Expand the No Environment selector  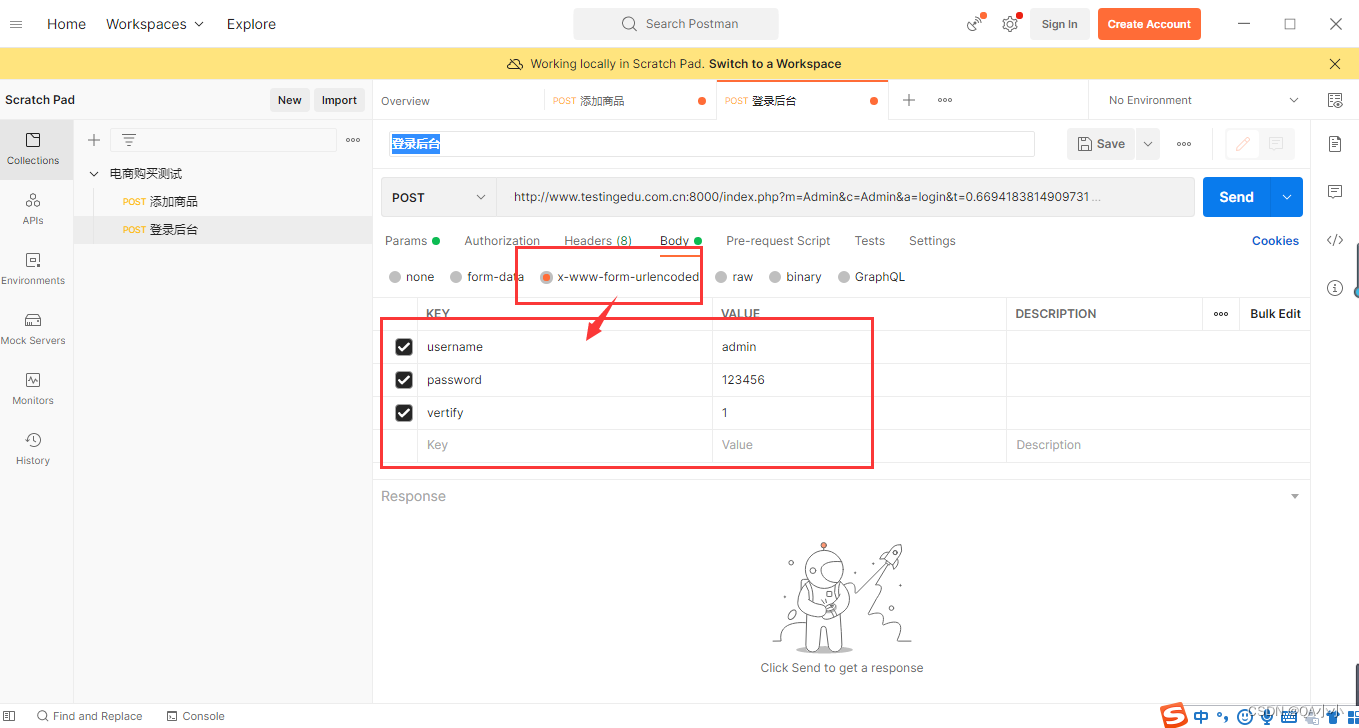1198,100
